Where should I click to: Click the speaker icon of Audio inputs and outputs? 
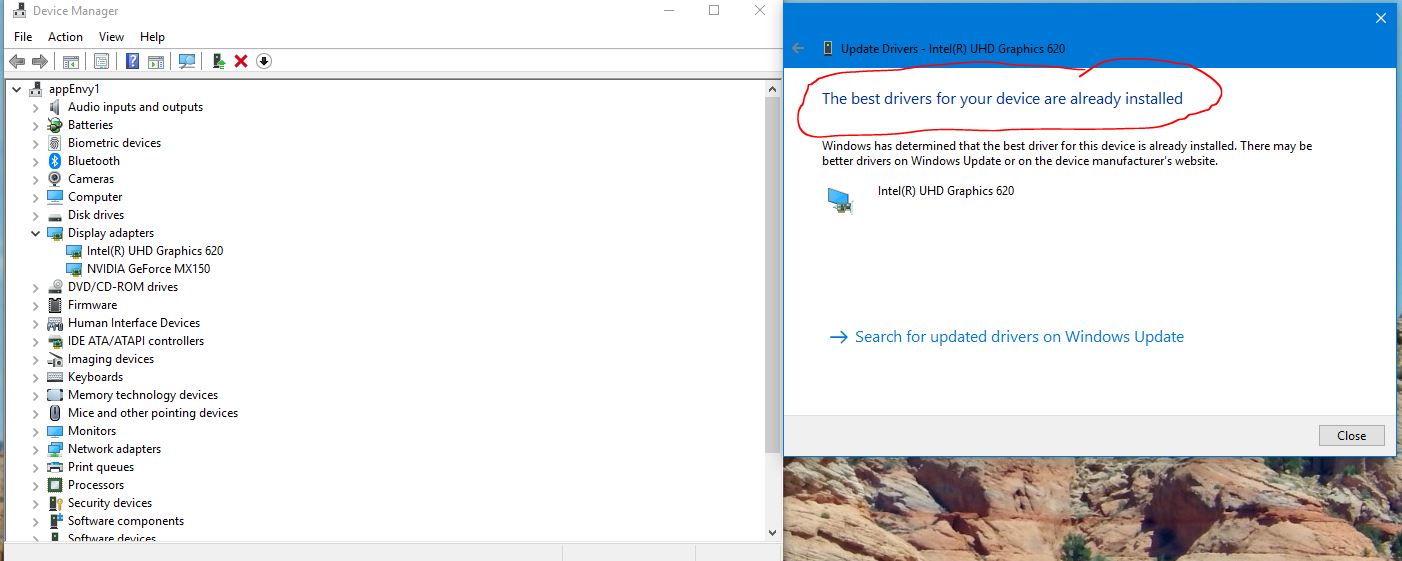(x=55, y=107)
